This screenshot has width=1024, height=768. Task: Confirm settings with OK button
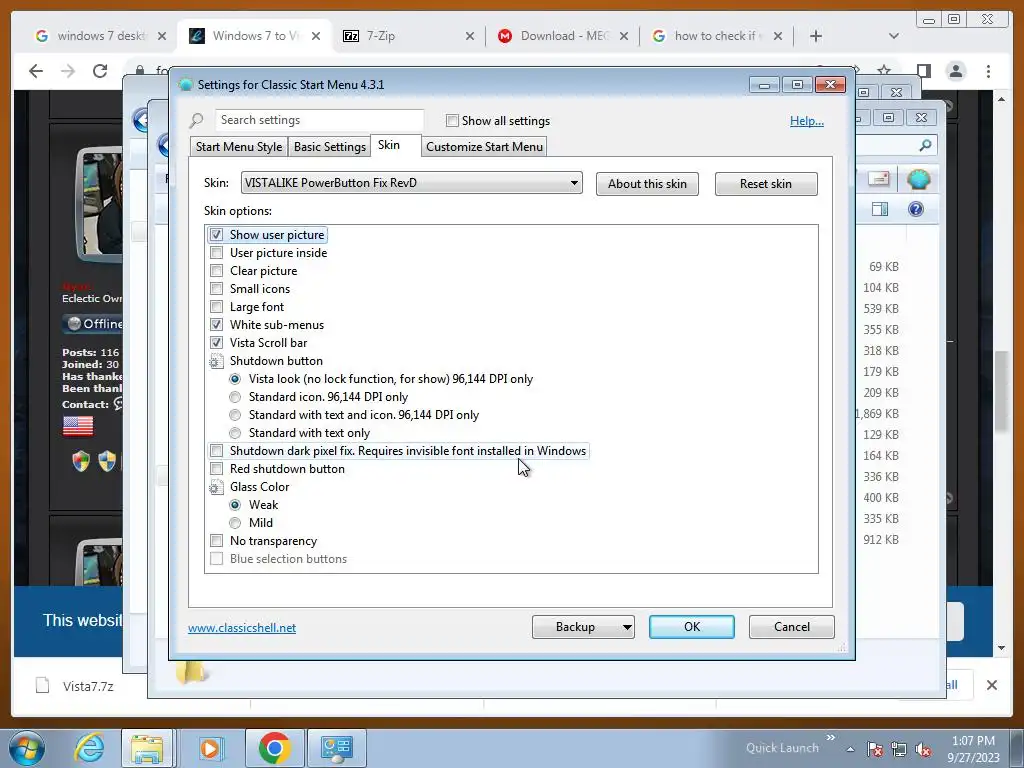pos(692,627)
